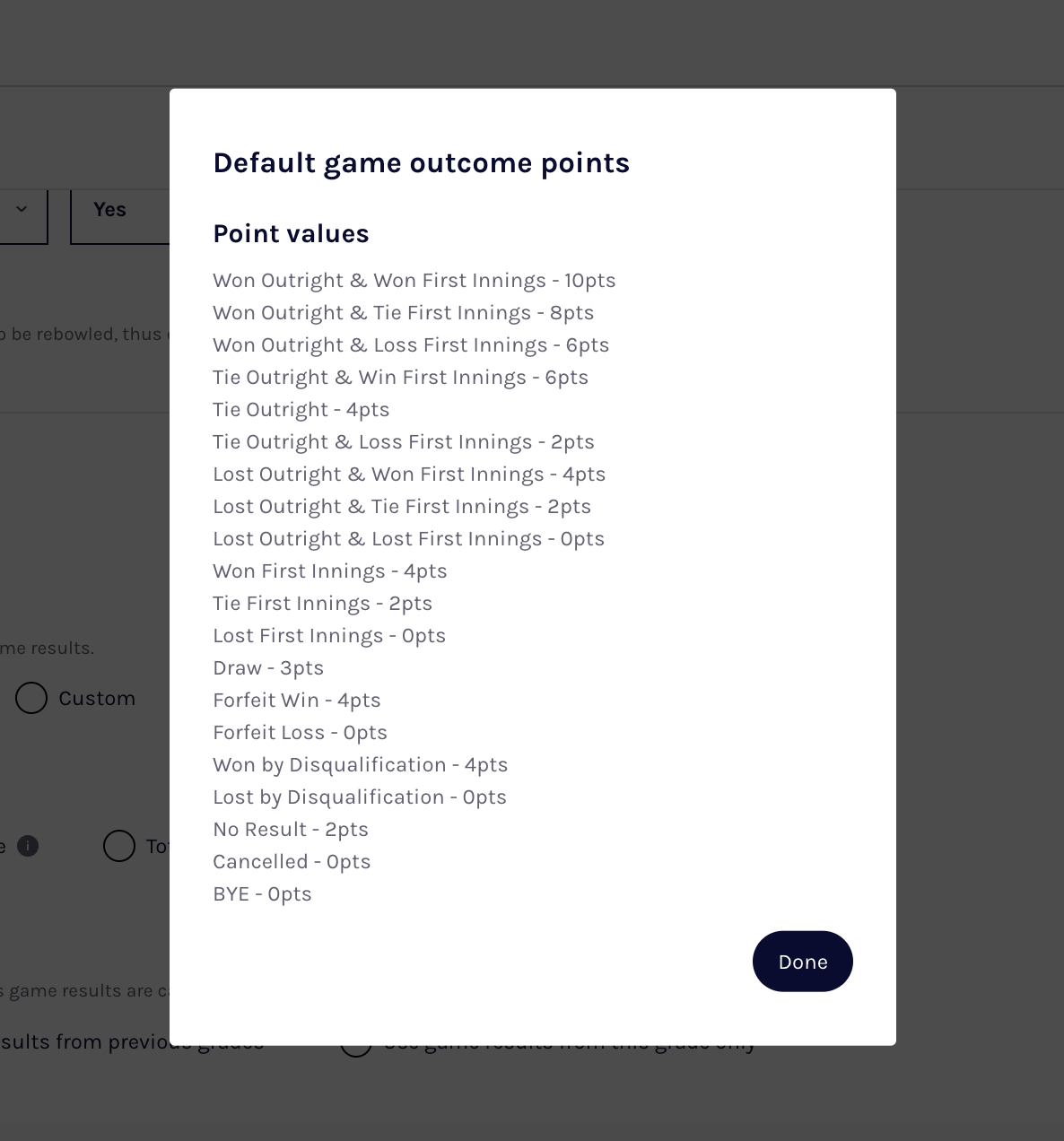Select the Won Outright & Won First Innings entry
Image resolution: width=1064 pixels, height=1141 pixels.
414,280
